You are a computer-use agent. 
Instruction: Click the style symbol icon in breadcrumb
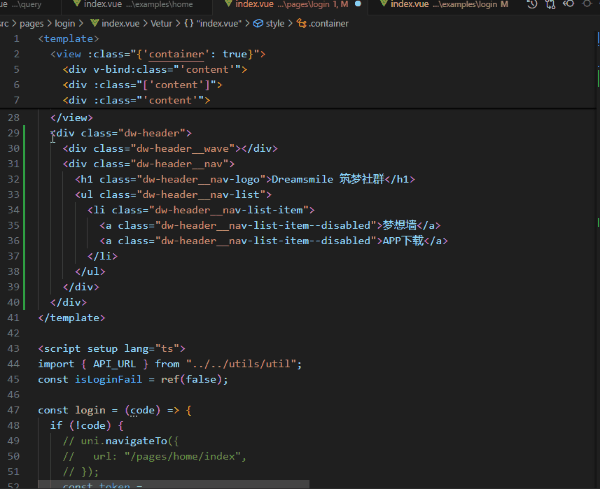pos(258,24)
